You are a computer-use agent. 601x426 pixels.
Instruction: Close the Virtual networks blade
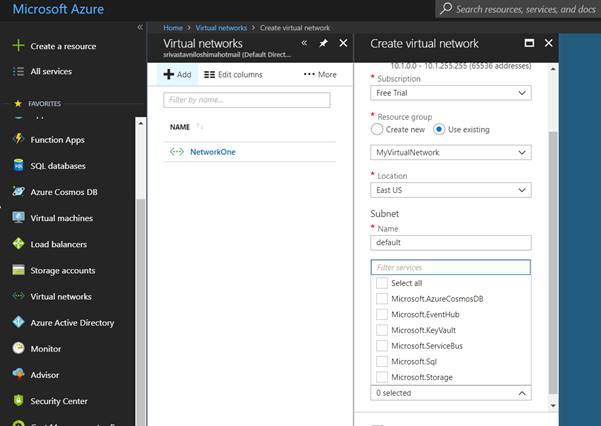point(343,43)
